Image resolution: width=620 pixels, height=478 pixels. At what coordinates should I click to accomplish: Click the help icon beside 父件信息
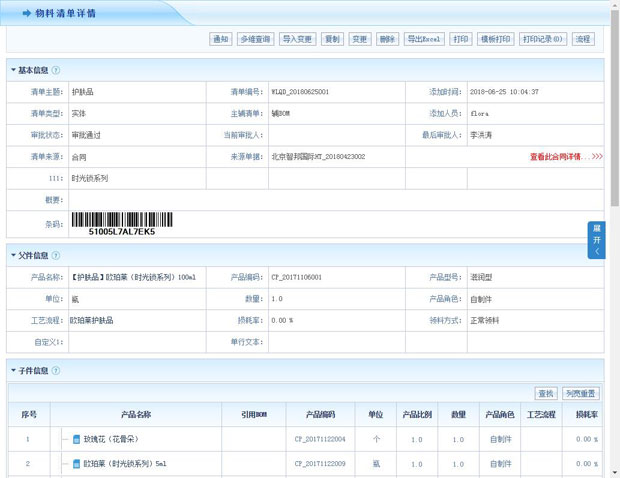56,255
